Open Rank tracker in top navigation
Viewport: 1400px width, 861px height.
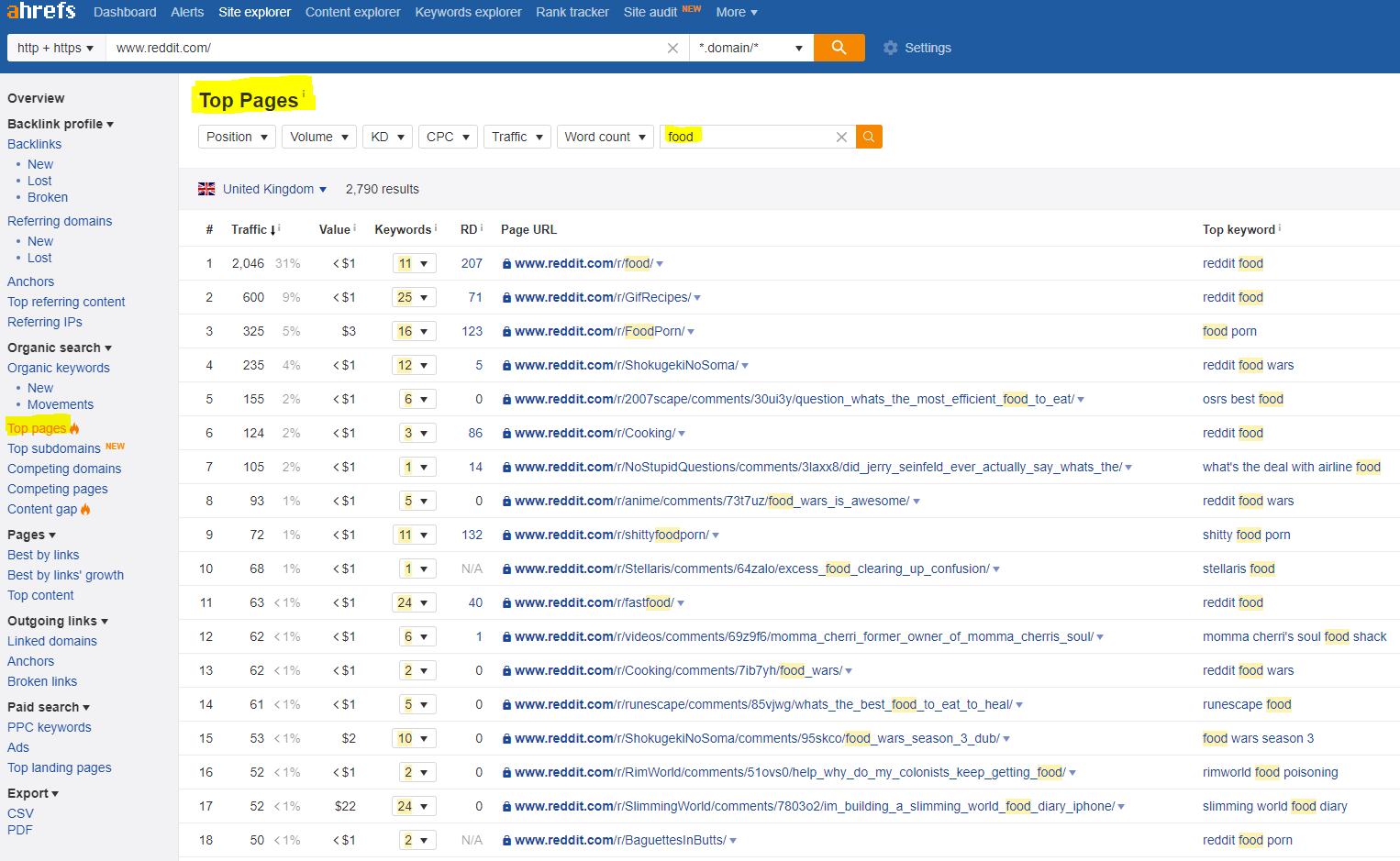click(x=572, y=12)
